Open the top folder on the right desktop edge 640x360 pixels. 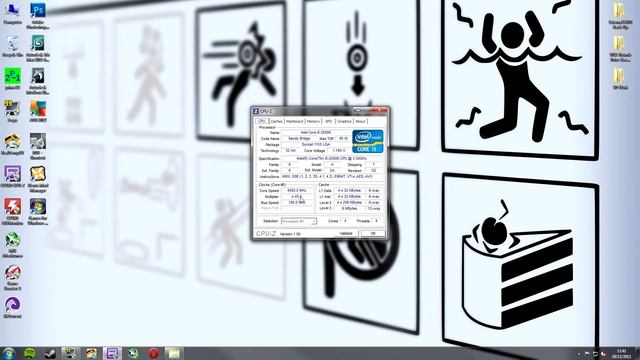point(619,16)
